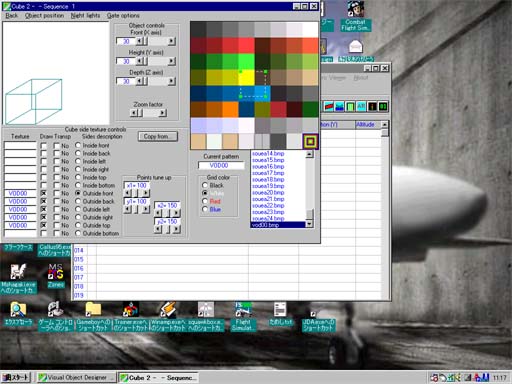Click the red toolbar icon in the background window
This screenshot has width=512, height=384.
point(329,106)
